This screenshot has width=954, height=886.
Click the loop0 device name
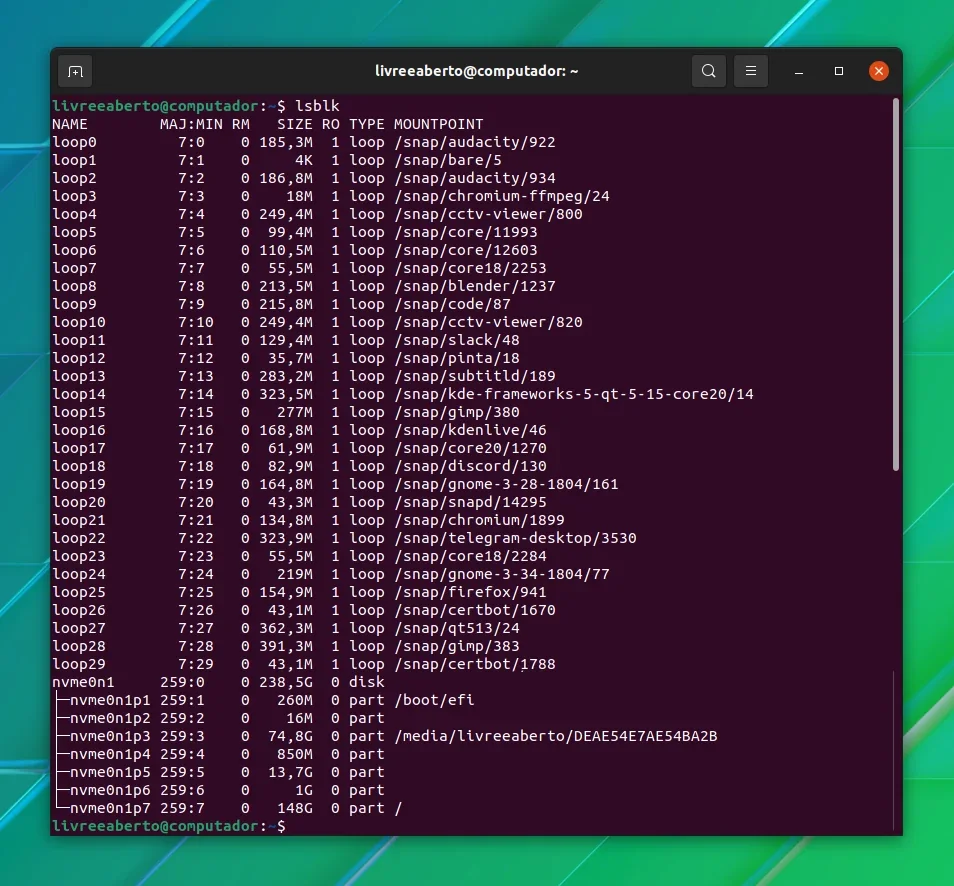tap(74, 142)
